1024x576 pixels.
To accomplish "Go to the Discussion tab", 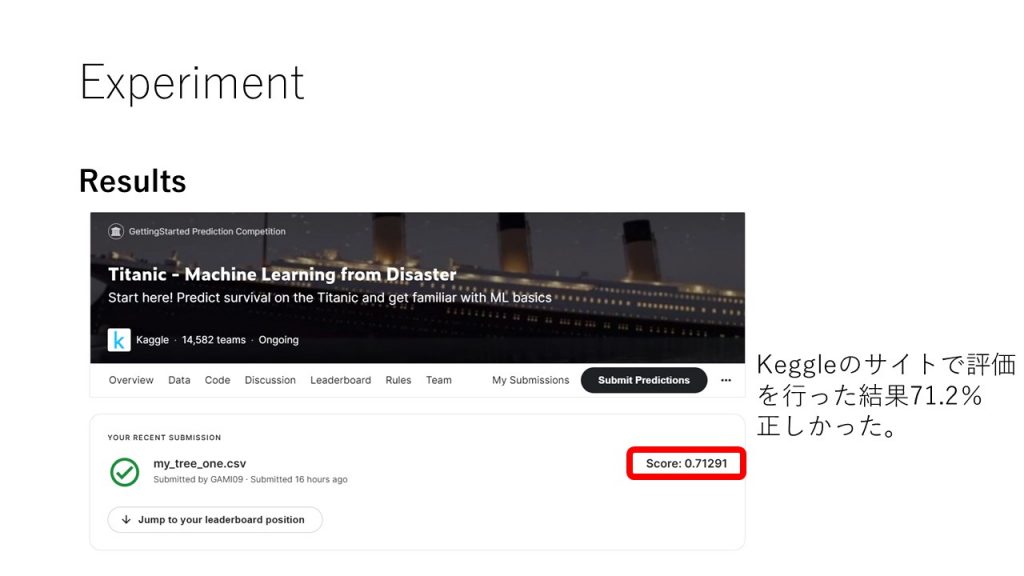I will coord(270,380).
